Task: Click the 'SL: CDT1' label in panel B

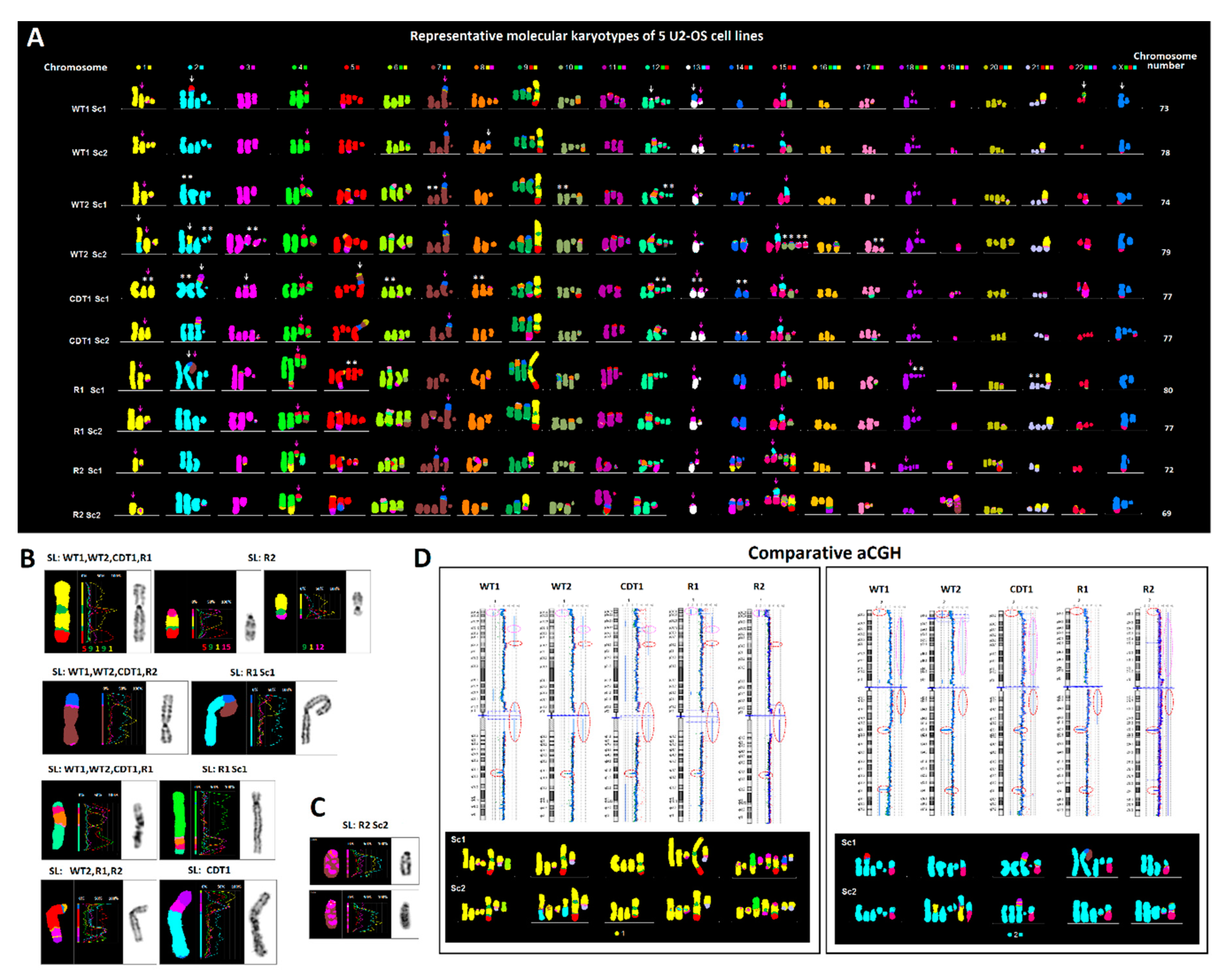Action: [x=209, y=870]
